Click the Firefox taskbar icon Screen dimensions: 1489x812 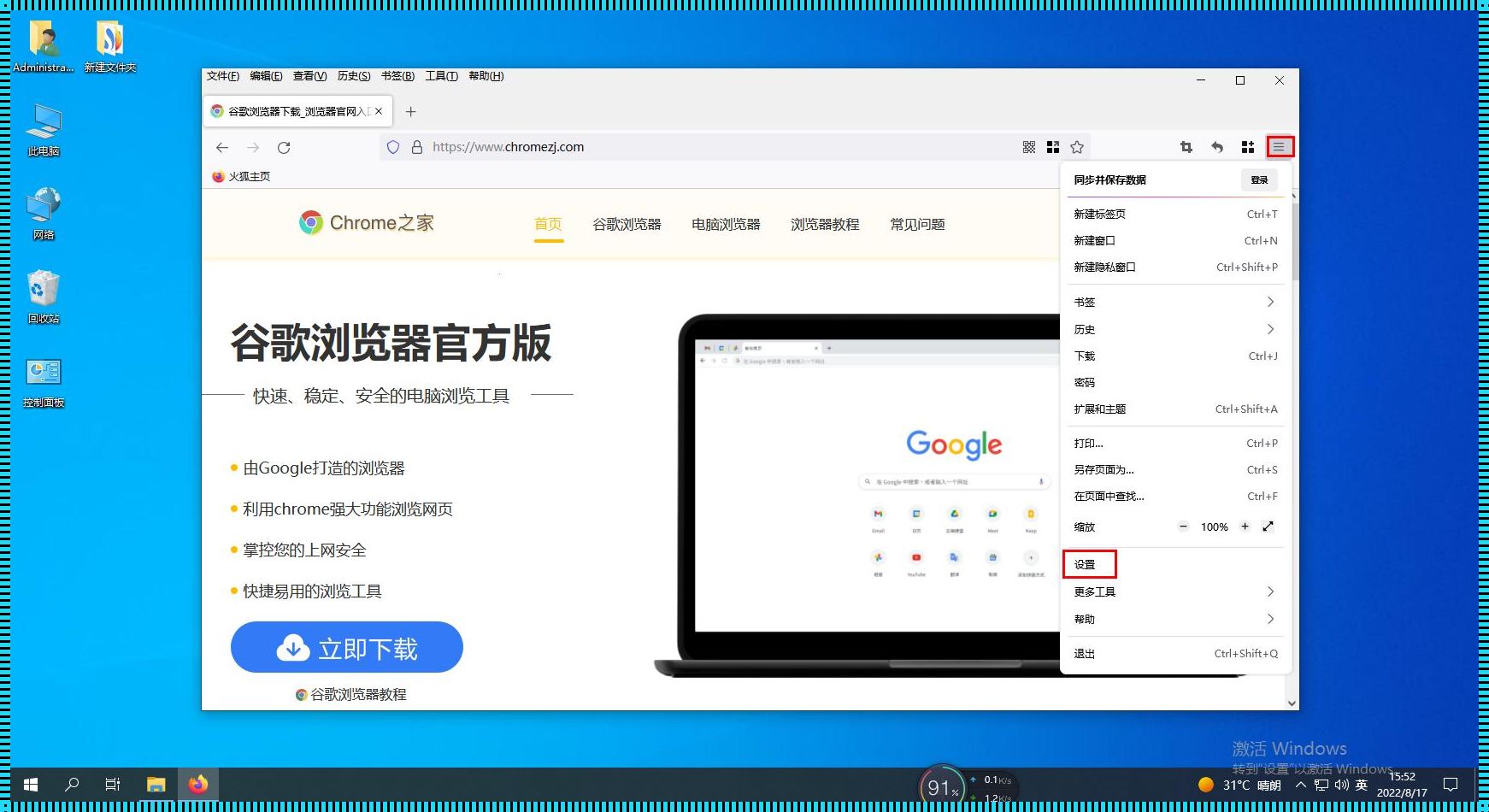198,784
